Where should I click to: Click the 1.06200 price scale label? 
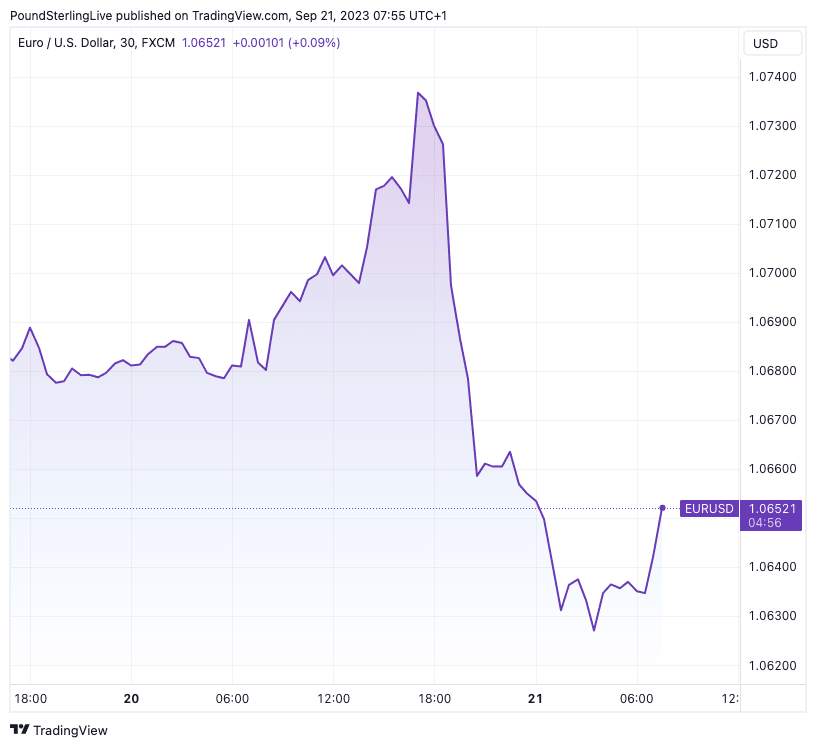[771, 665]
